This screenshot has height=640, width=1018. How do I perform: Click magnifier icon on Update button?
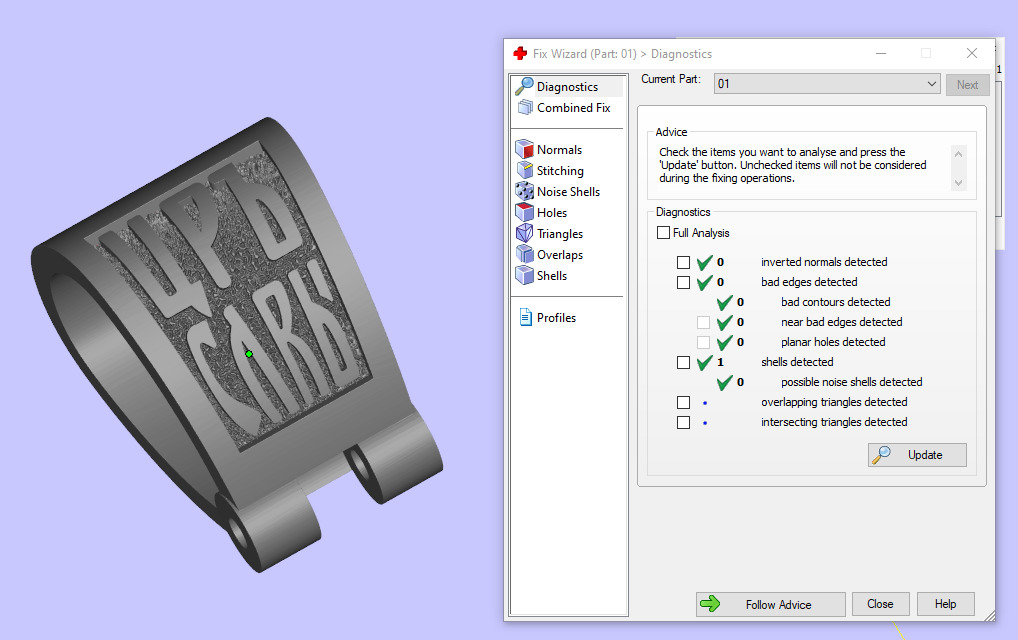pyautogui.click(x=881, y=454)
